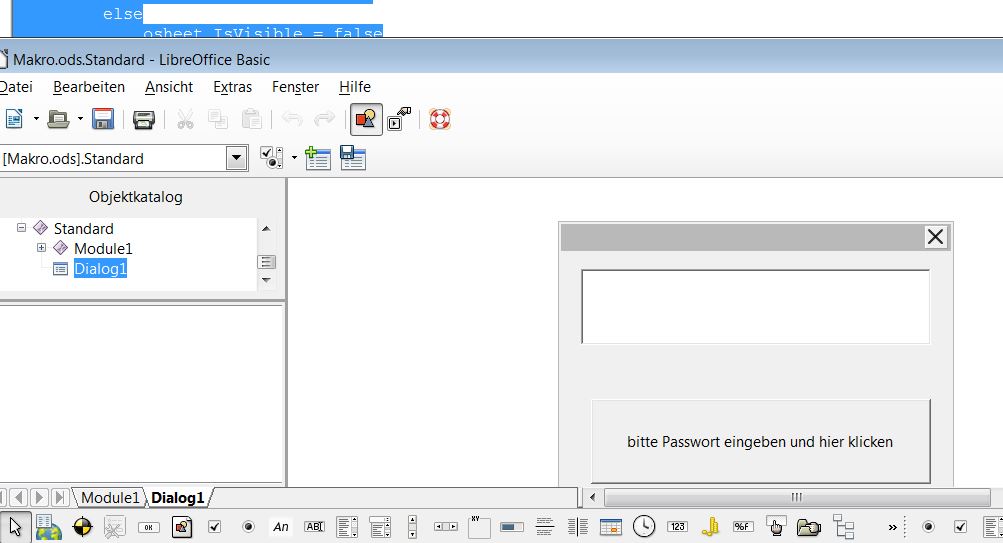Click the Export Dialog icon
The width and height of the screenshot is (1003, 543).
pos(353,158)
